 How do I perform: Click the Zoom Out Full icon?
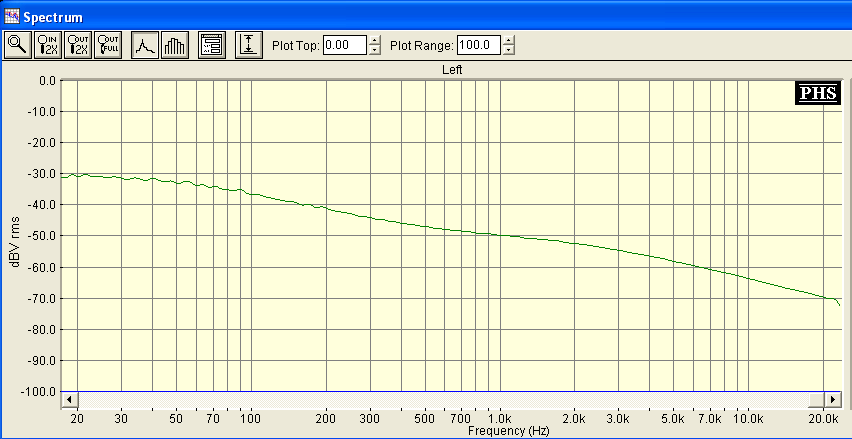coord(108,45)
